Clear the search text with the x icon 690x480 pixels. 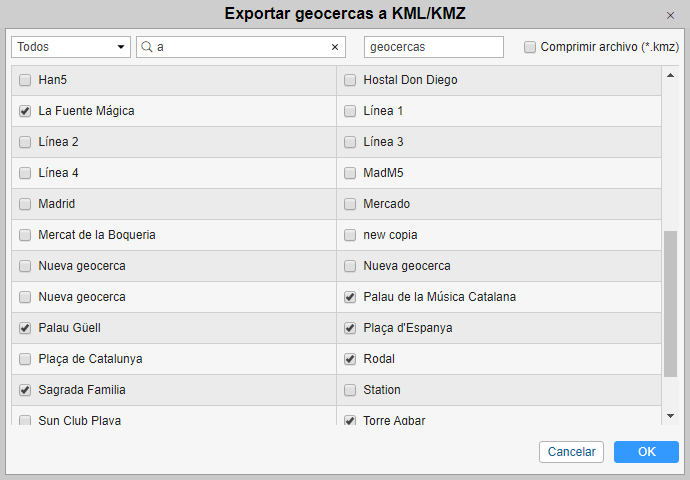tap(335, 47)
